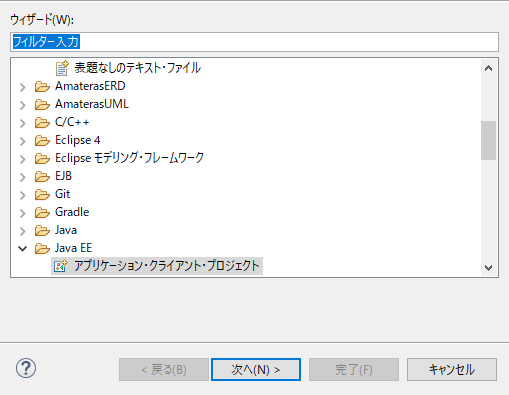Image resolution: width=509 pixels, height=395 pixels.
Task: Click the disabled < 戻る(B) button
Action: click(x=164, y=369)
